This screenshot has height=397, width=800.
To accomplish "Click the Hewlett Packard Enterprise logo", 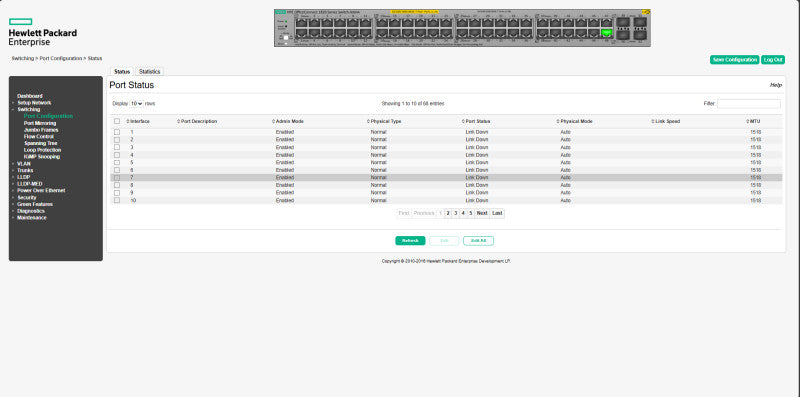I will click(42, 32).
